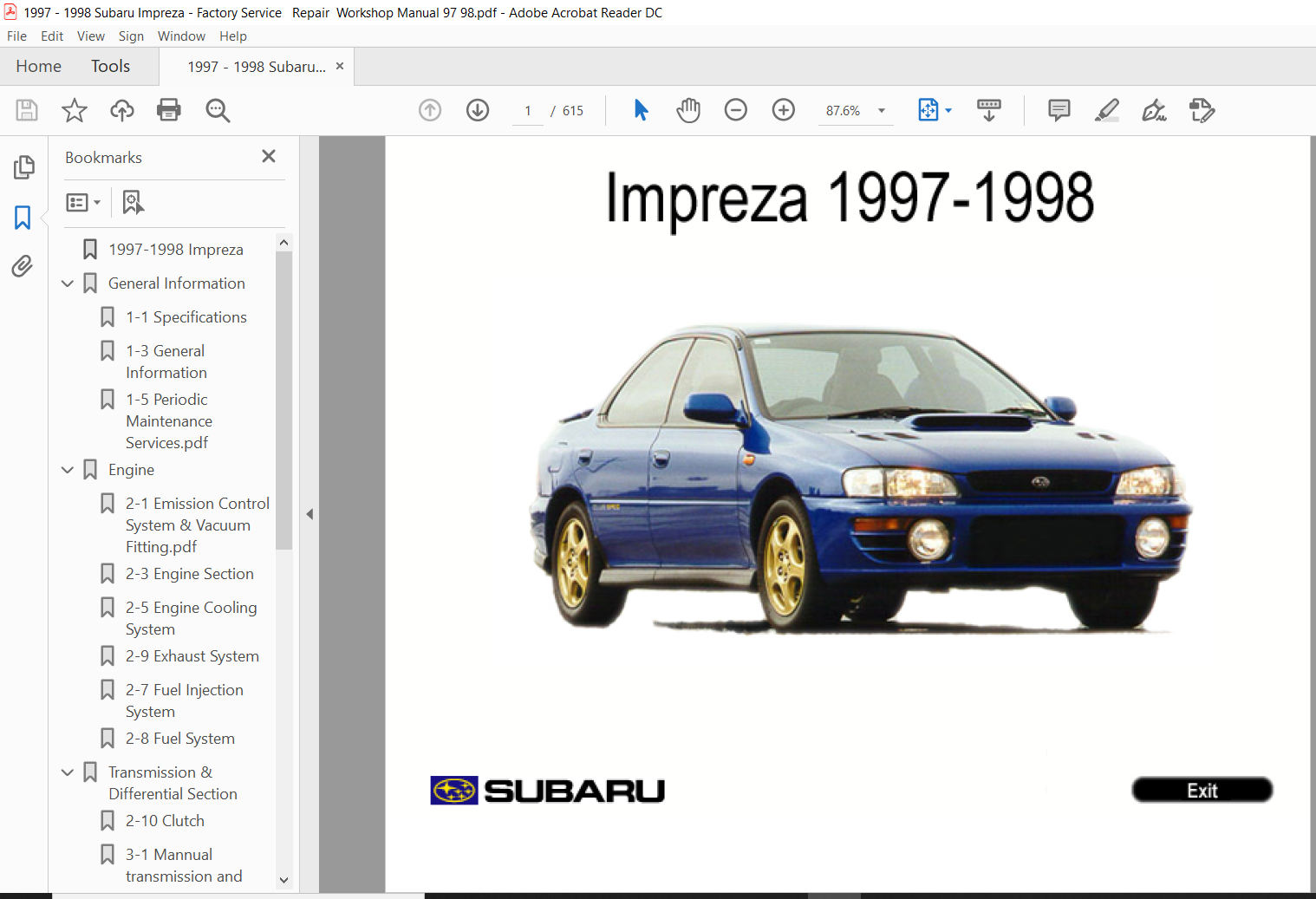Image resolution: width=1316 pixels, height=899 pixels.
Task: Print the document
Action: pyautogui.click(x=169, y=110)
